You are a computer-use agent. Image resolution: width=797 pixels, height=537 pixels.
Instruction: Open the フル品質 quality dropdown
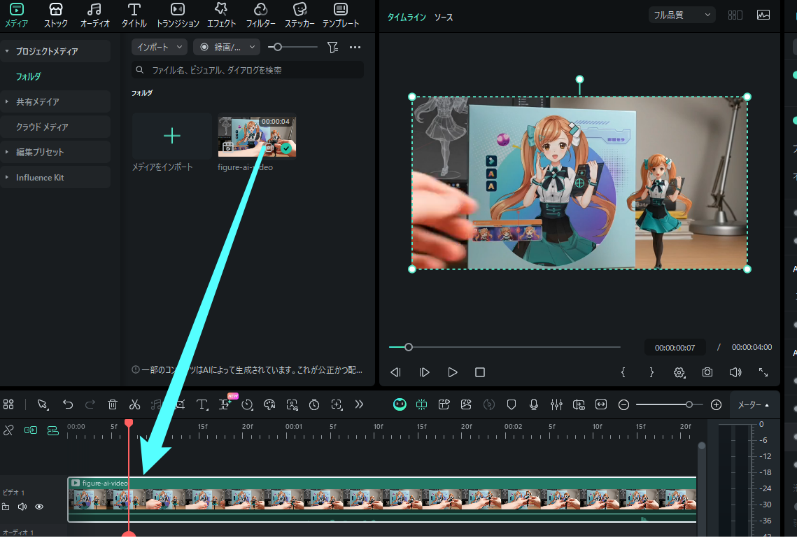pyautogui.click(x=681, y=15)
